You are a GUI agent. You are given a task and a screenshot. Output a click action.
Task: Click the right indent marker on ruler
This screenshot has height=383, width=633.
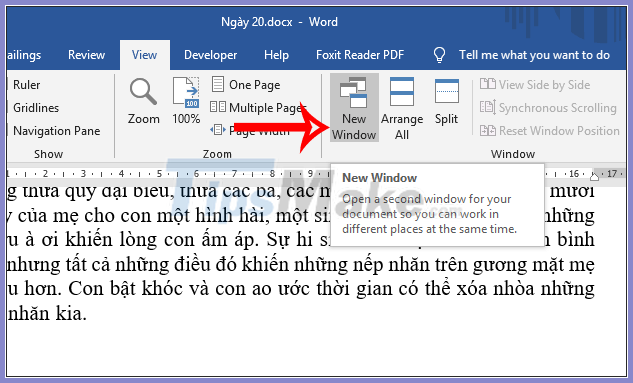[594, 177]
